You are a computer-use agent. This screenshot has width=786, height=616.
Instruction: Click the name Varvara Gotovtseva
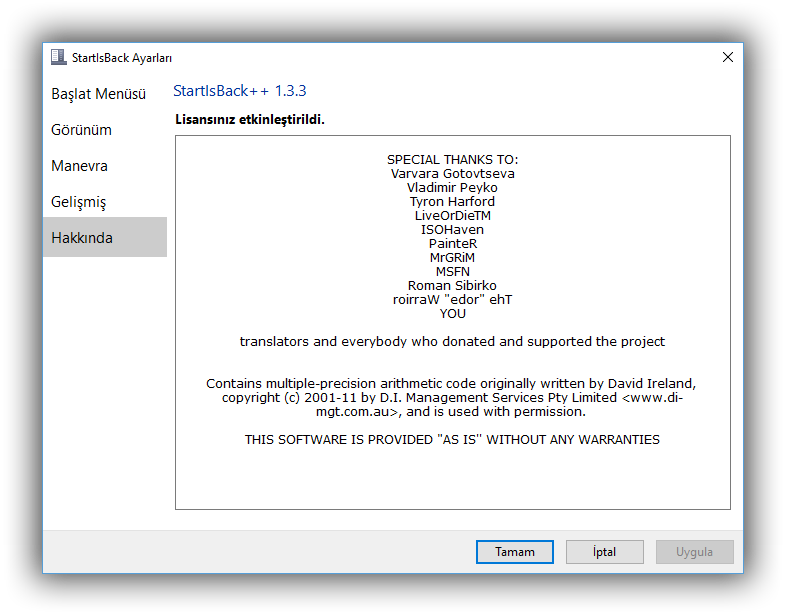[453, 173]
